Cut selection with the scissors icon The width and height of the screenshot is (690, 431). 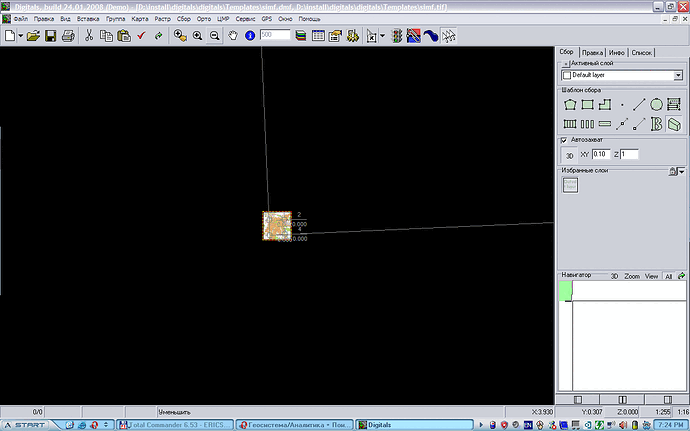89,36
